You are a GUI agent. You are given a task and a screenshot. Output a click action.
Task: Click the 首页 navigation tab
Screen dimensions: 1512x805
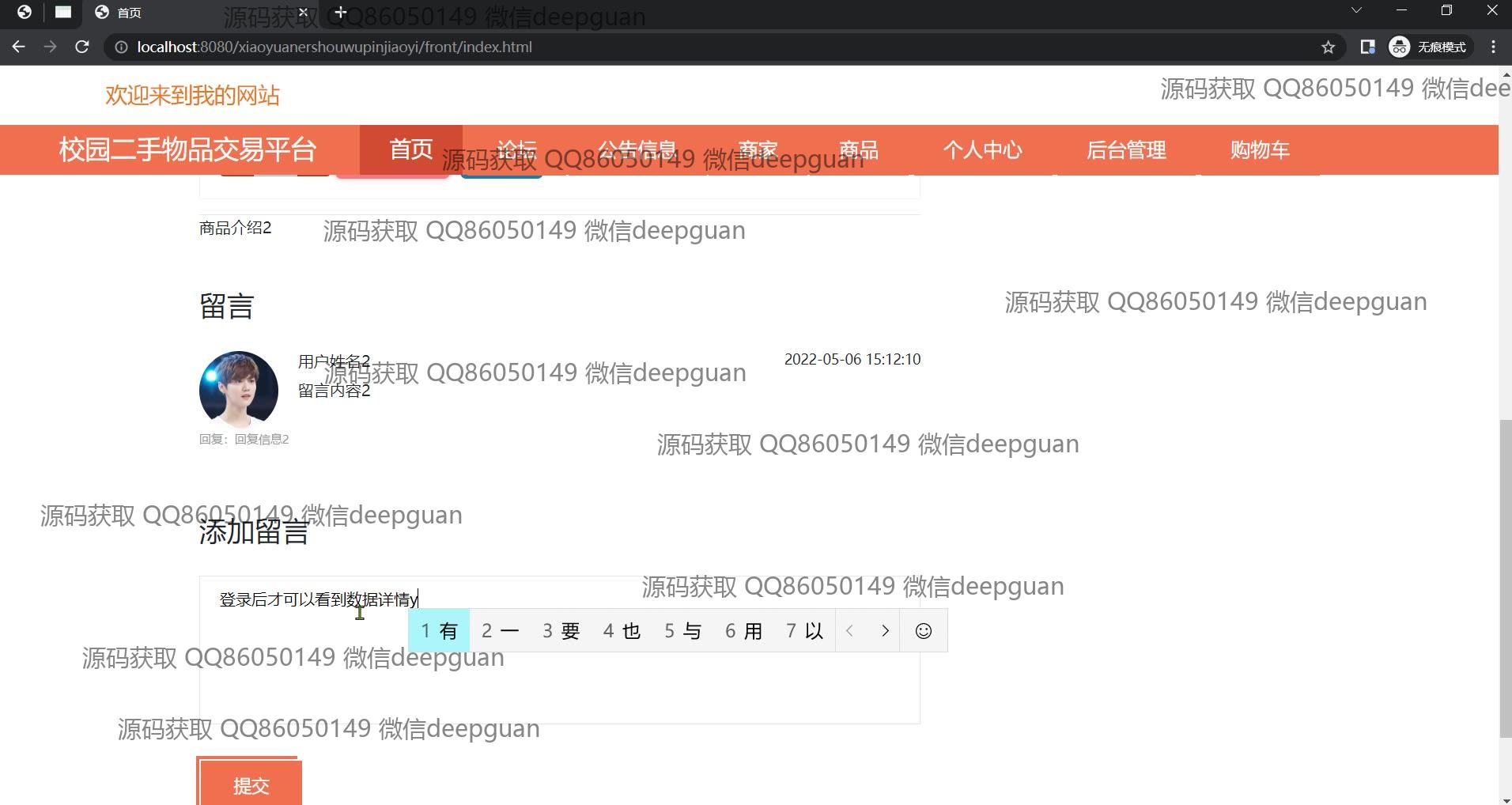tap(410, 149)
